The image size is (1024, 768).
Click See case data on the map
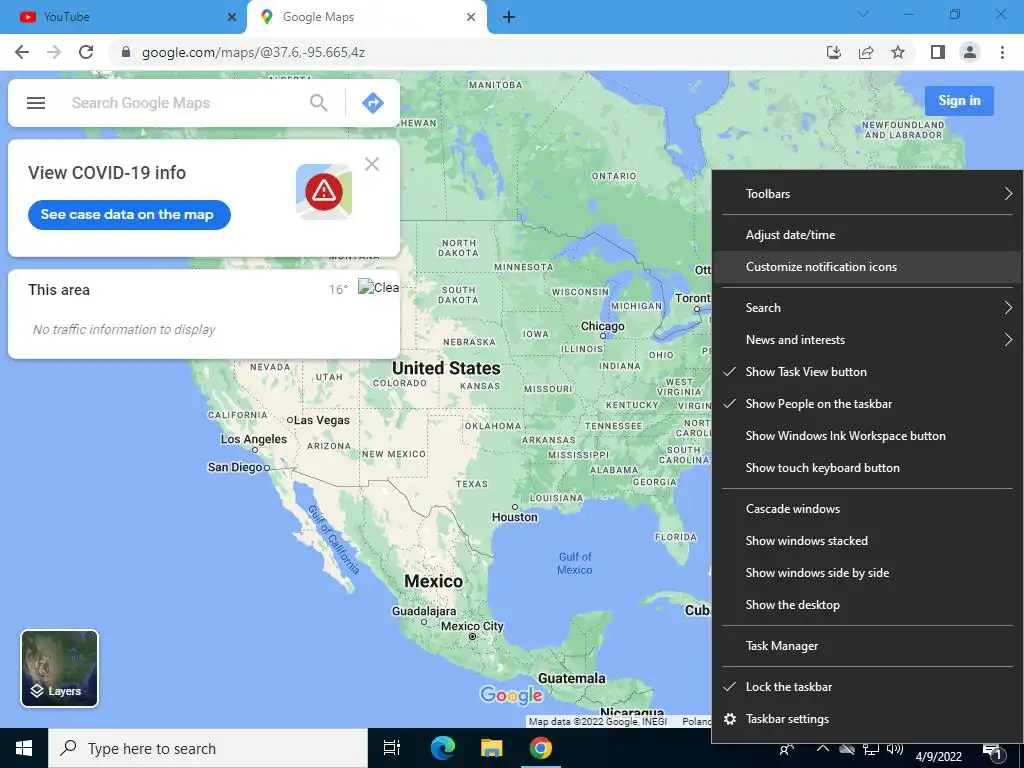129,215
